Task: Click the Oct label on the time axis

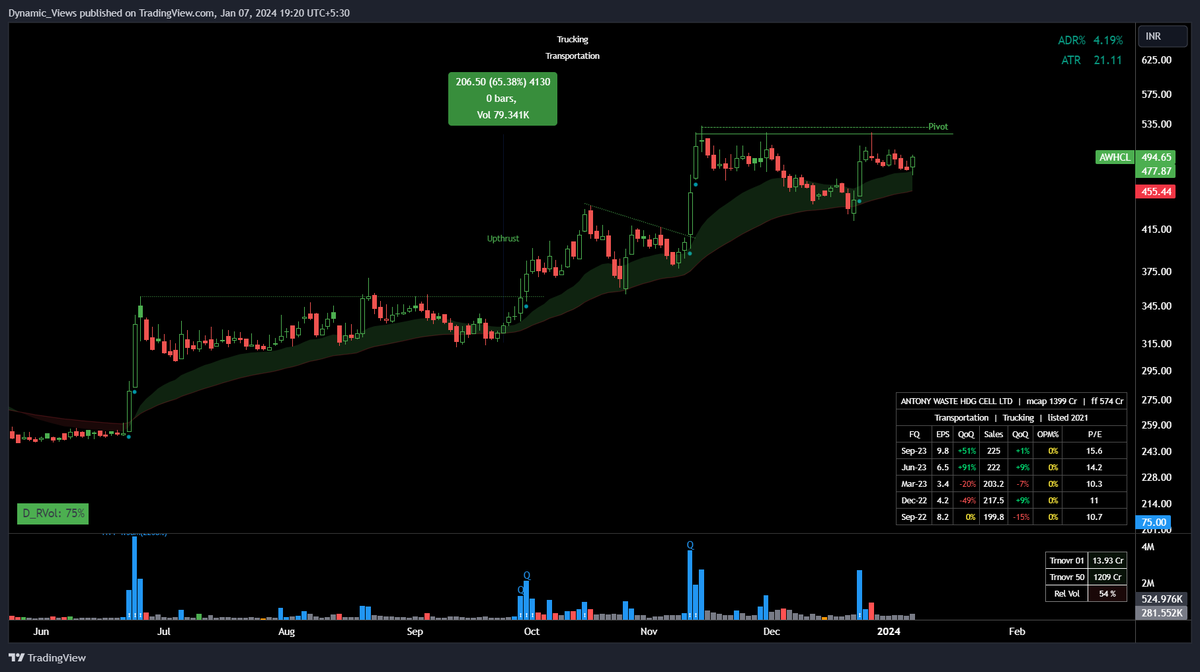Action: [x=532, y=632]
